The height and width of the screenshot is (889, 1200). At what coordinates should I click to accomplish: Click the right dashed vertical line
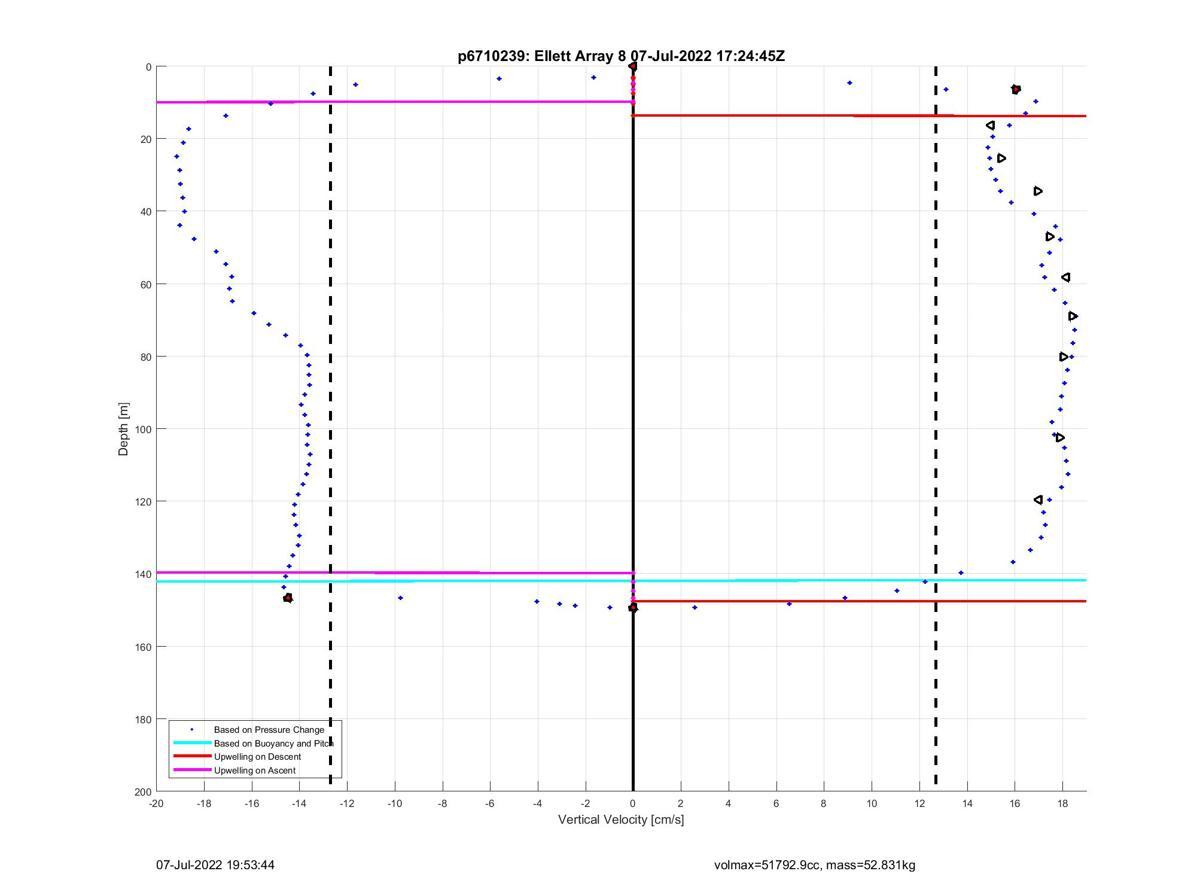[936, 429]
